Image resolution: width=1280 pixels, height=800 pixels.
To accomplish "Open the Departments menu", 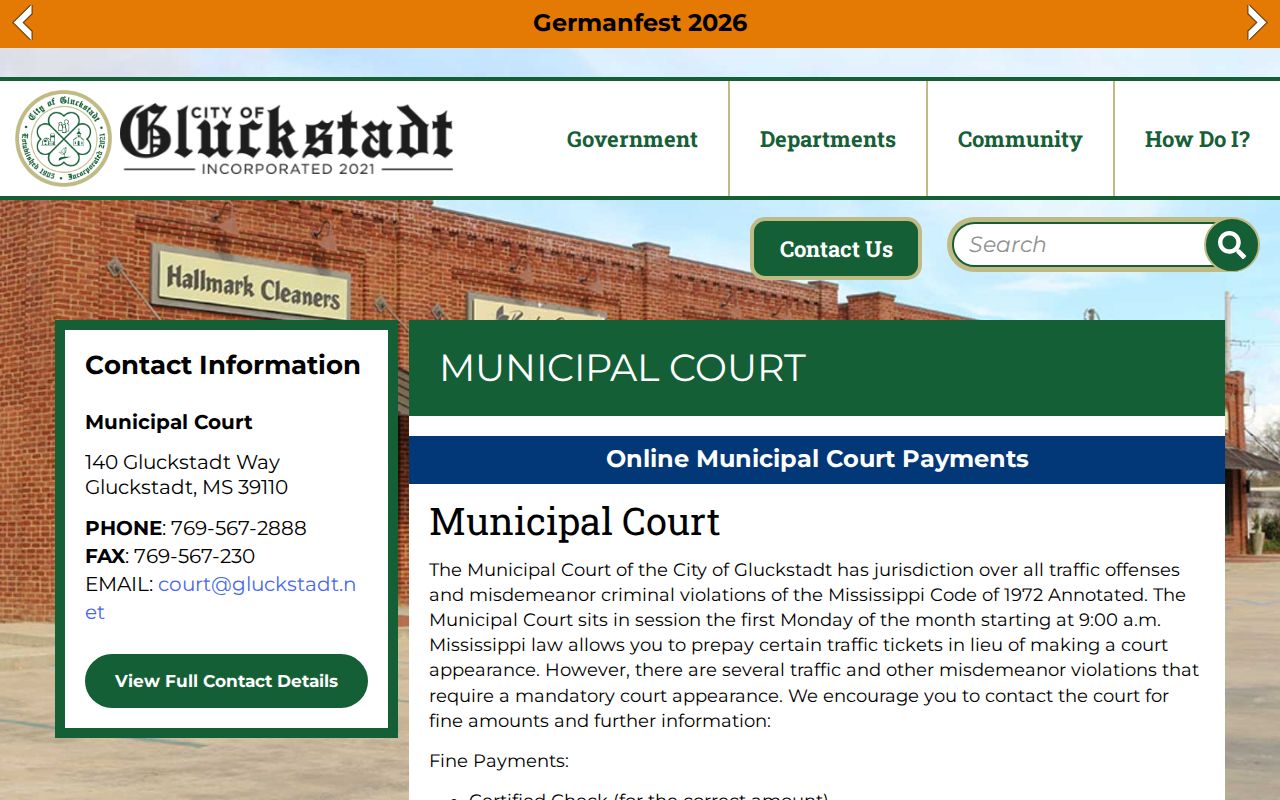I will coord(828,139).
